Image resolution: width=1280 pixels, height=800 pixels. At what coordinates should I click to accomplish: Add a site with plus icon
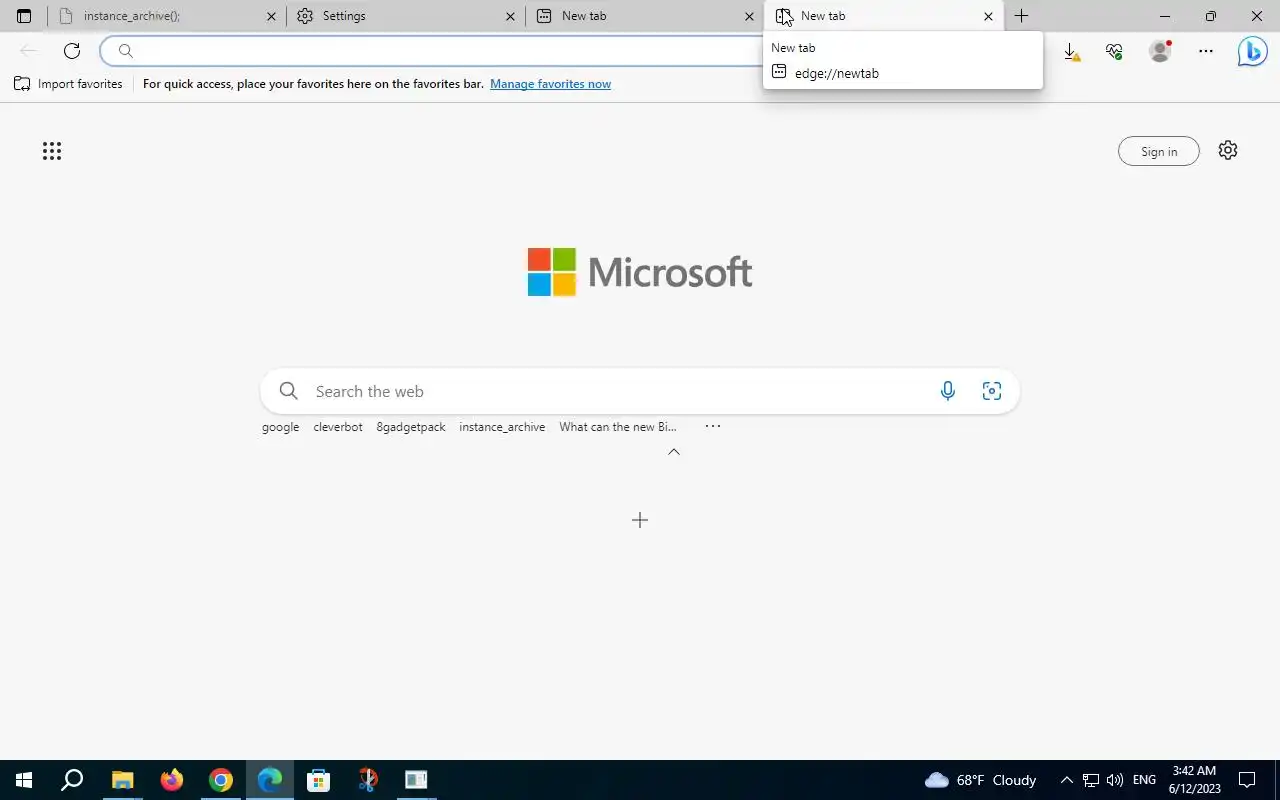pyautogui.click(x=640, y=520)
